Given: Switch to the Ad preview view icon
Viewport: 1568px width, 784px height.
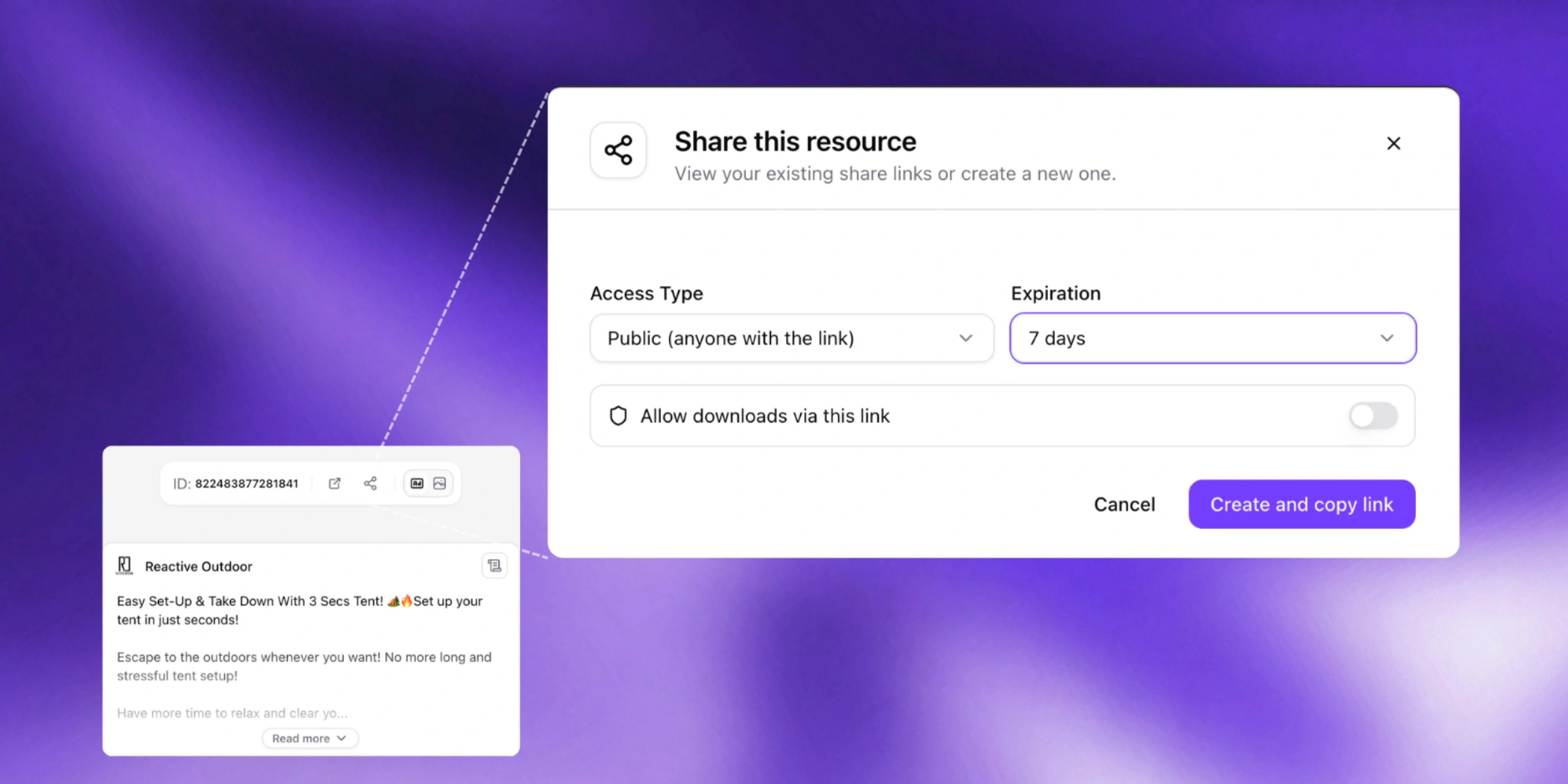Looking at the screenshot, I should [416, 483].
